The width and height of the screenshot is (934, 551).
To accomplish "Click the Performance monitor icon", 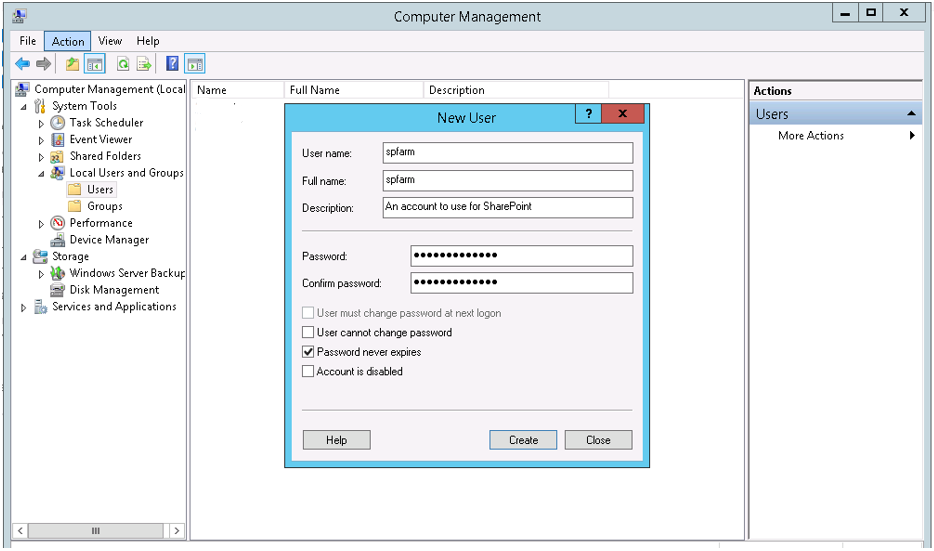I will pos(58,223).
